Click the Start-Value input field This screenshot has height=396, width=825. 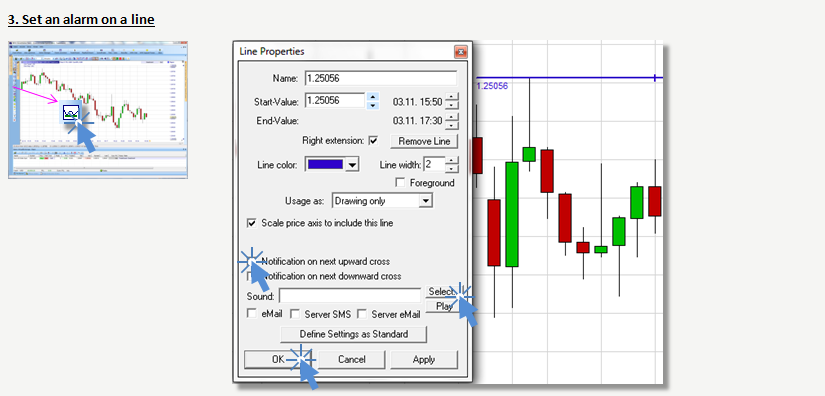point(335,100)
